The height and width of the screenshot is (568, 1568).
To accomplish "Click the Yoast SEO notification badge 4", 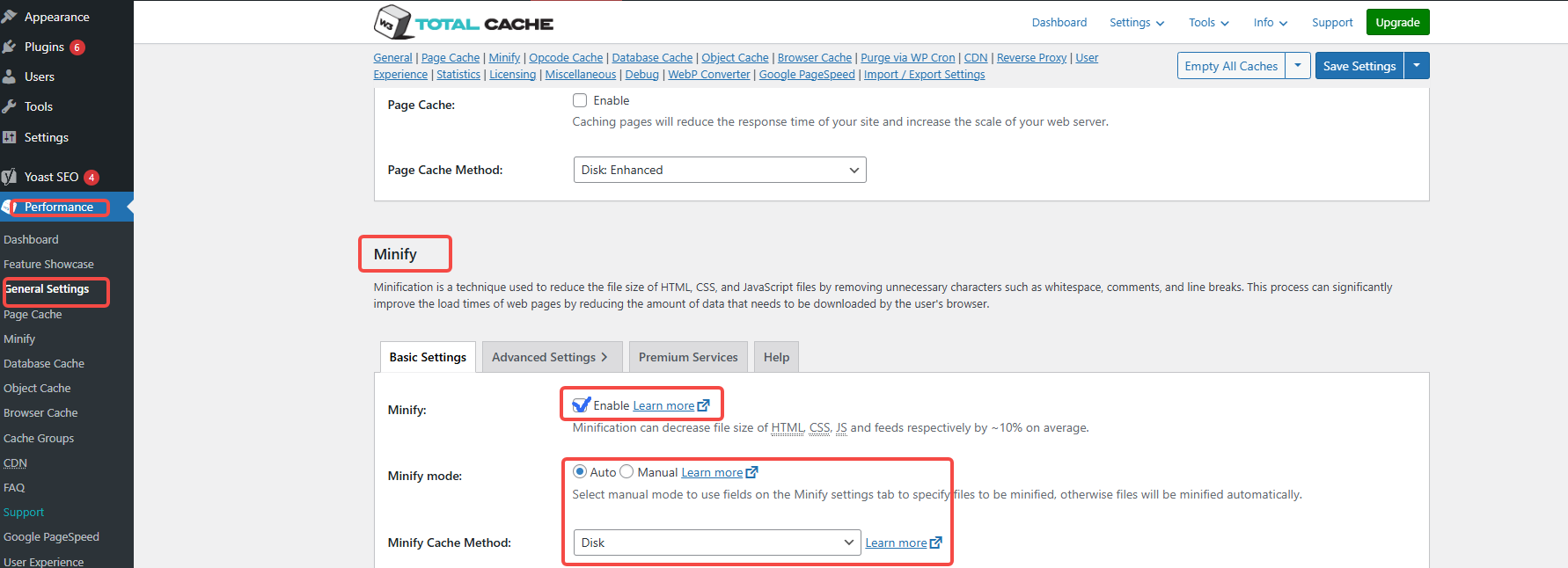I will [92, 178].
